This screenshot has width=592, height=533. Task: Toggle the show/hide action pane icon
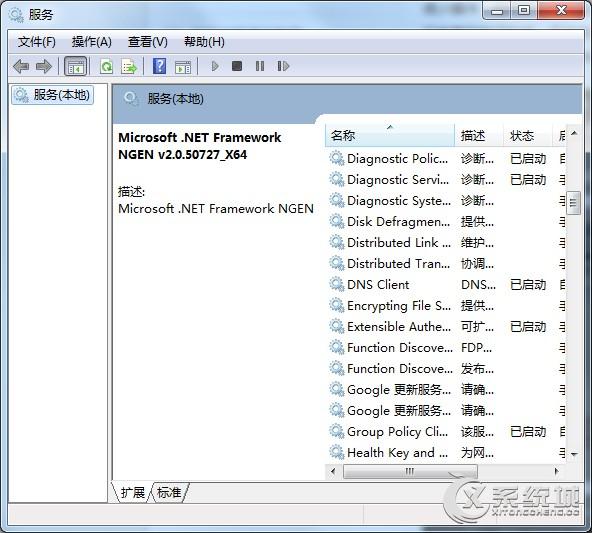[183, 67]
